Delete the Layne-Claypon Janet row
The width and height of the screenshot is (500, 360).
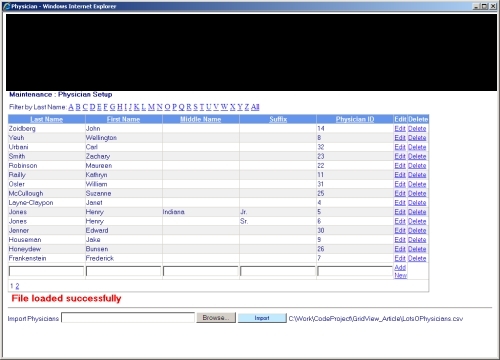pos(417,203)
